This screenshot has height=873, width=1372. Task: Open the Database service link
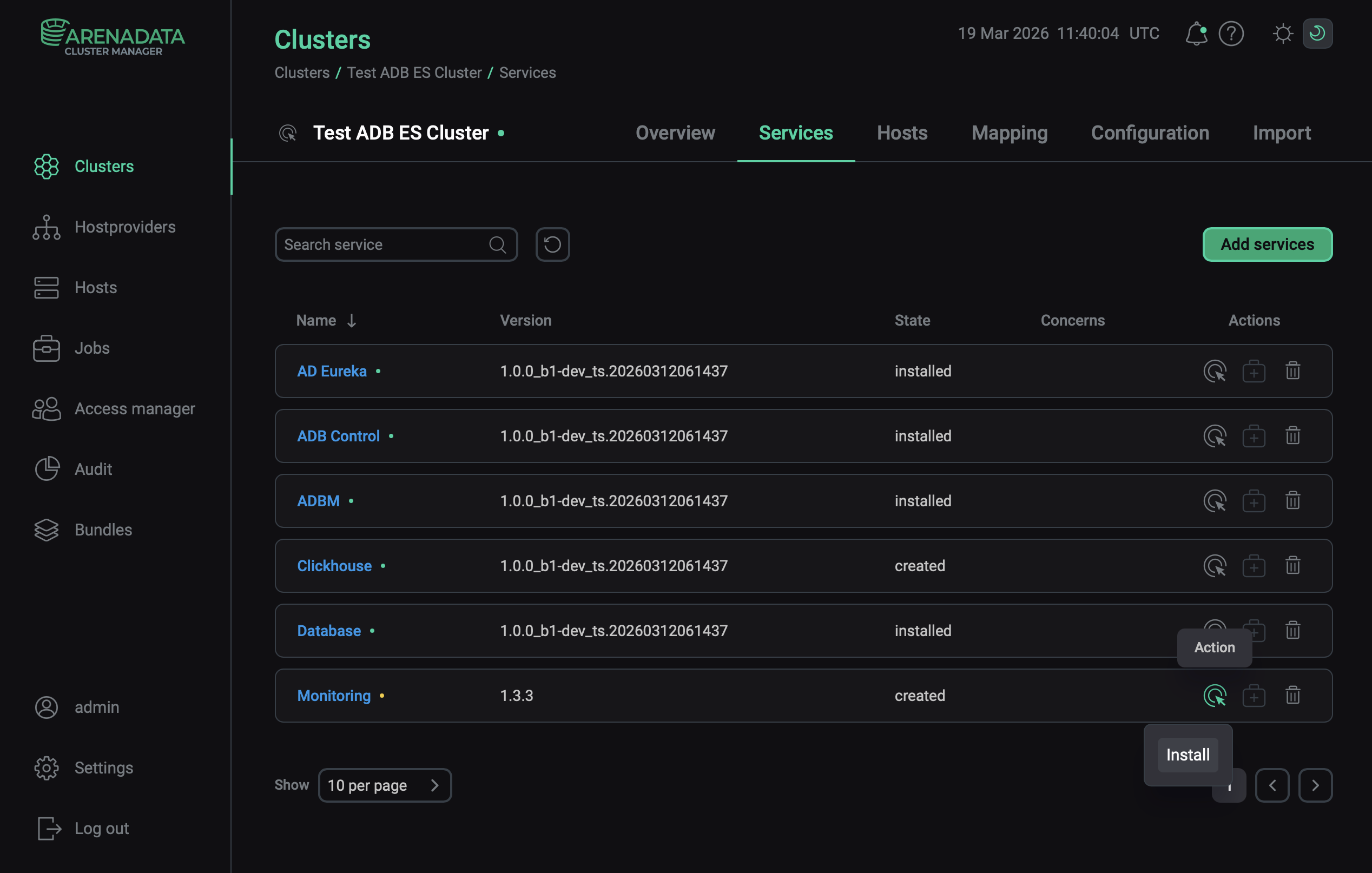pos(329,630)
